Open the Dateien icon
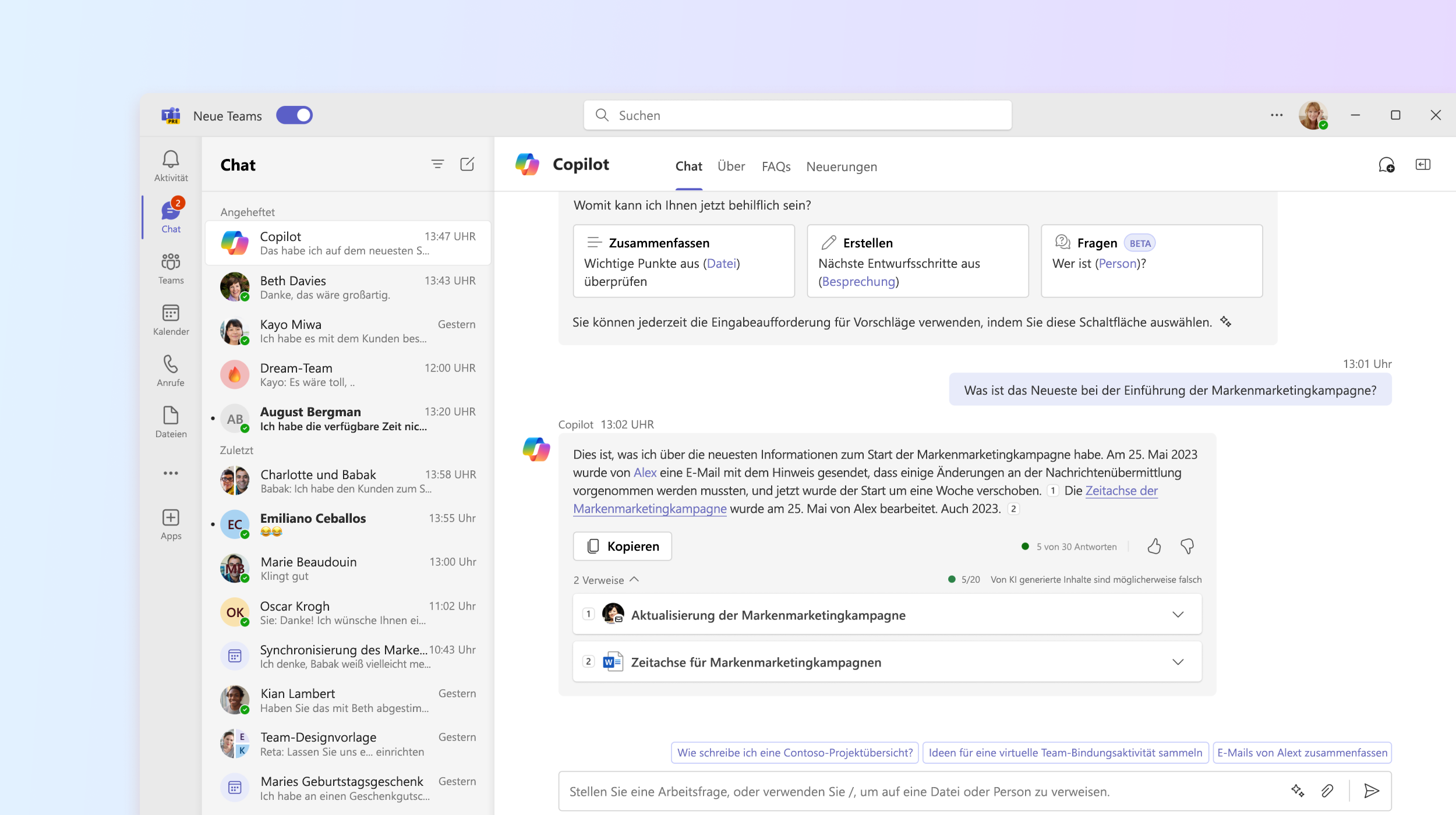1456x815 pixels. click(x=171, y=415)
